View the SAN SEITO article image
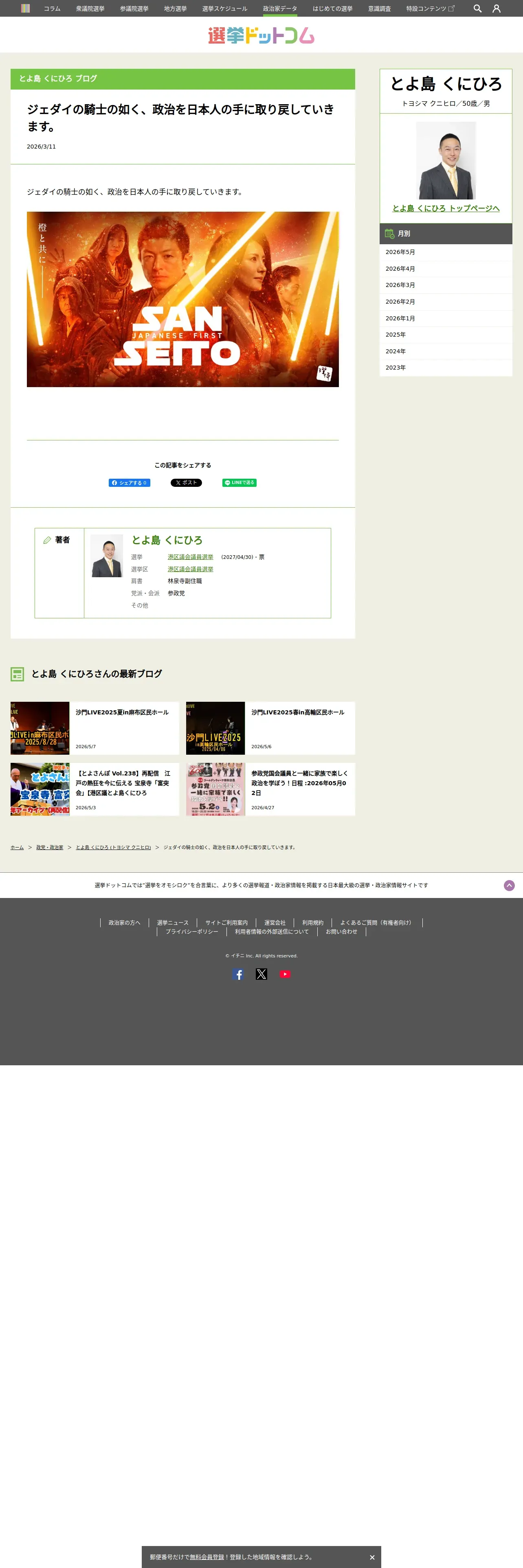Screen dimensions: 523x1568 (182, 300)
